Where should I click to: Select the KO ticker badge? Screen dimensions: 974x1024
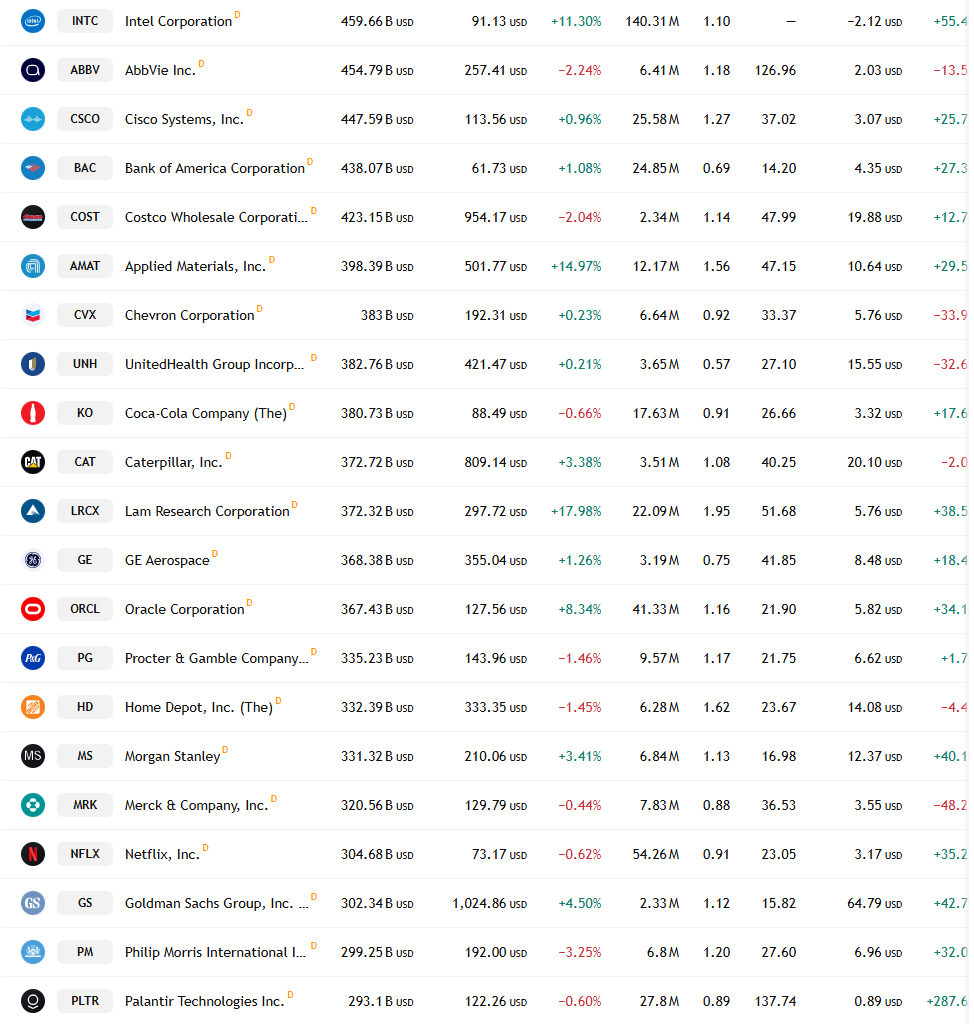(85, 413)
